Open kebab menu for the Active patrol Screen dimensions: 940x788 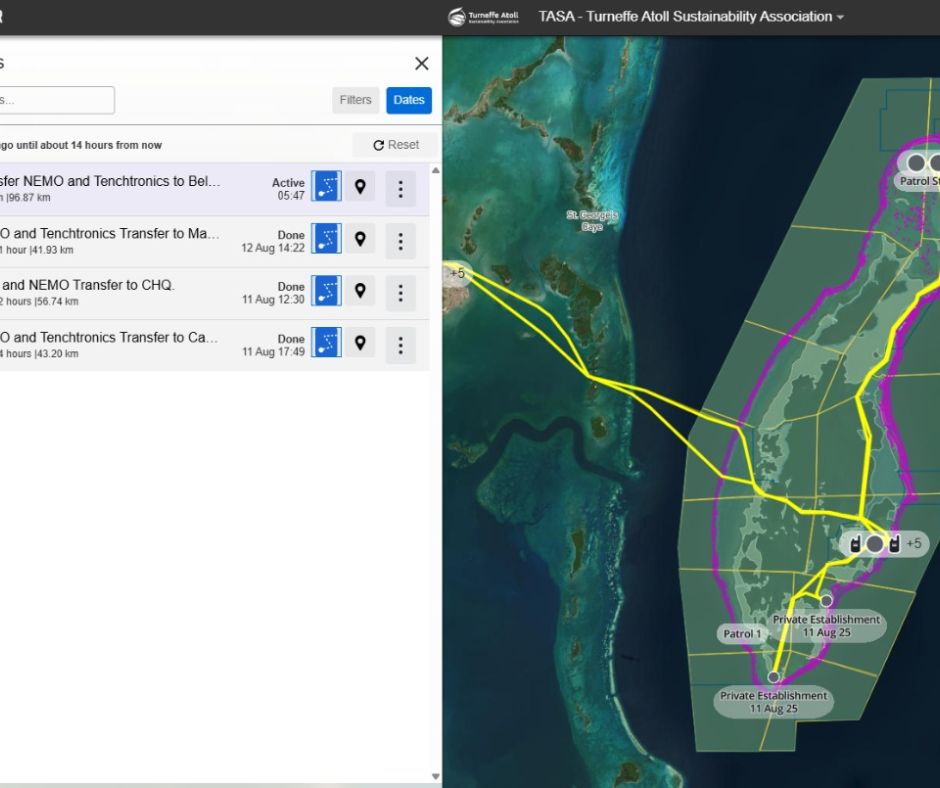coord(400,188)
